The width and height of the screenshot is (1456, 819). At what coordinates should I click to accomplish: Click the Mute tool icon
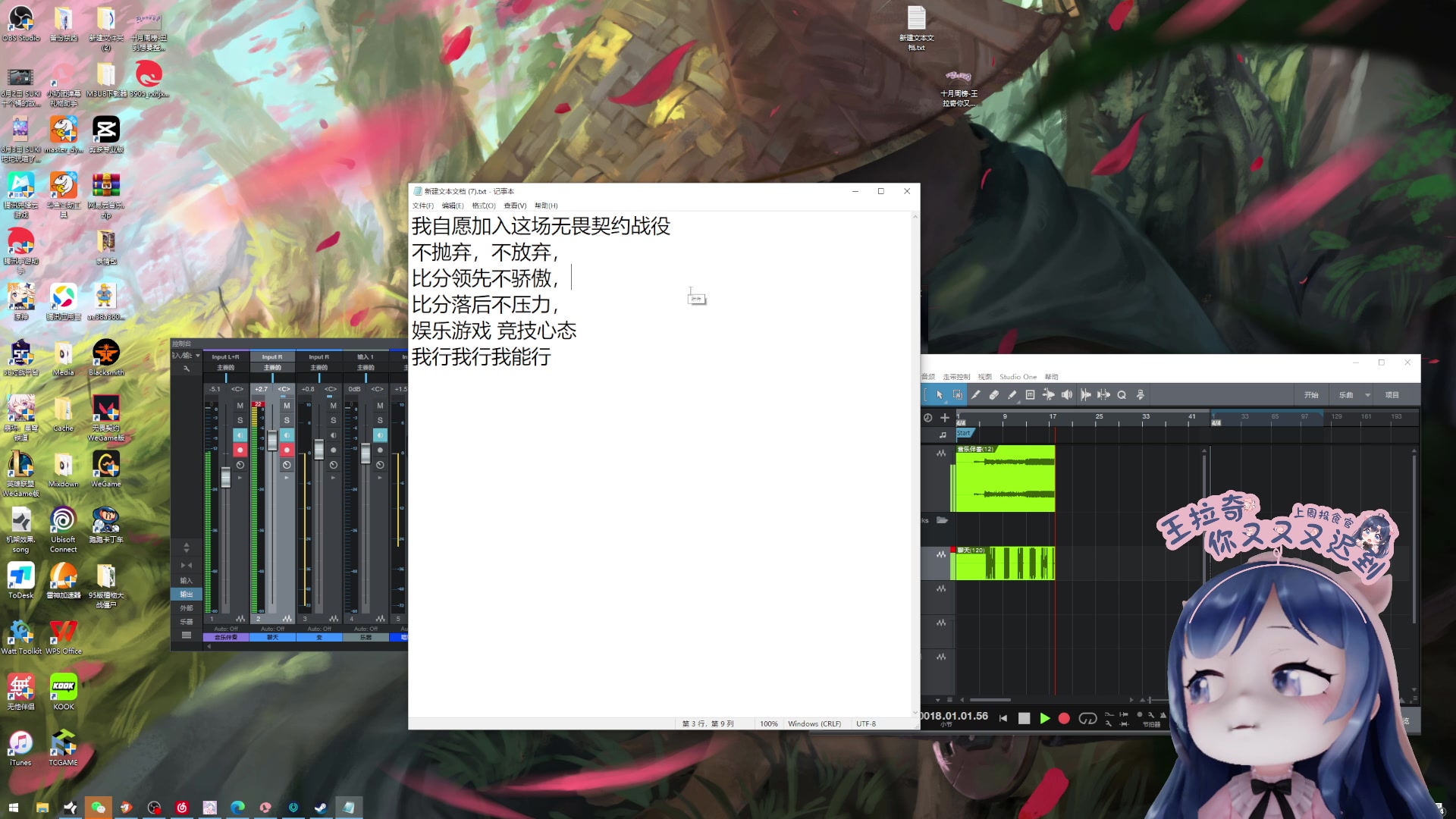1030,395
